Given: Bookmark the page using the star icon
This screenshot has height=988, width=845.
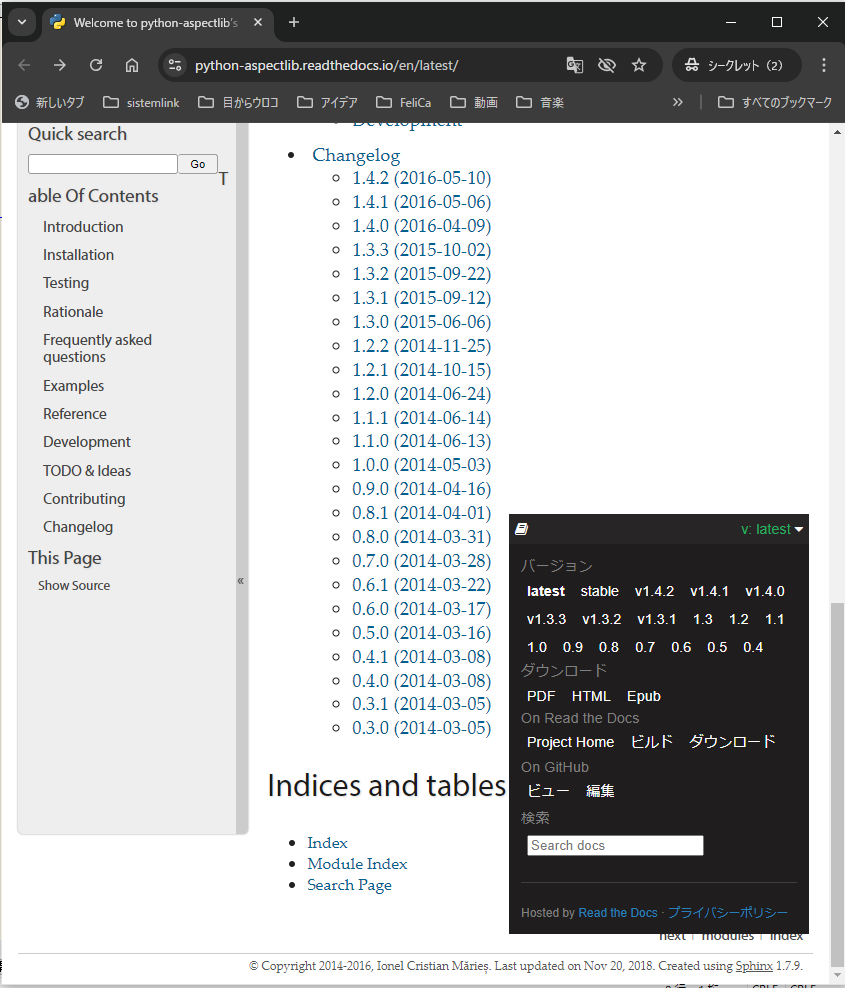Looking at the screenshot, I should point(639,64).
